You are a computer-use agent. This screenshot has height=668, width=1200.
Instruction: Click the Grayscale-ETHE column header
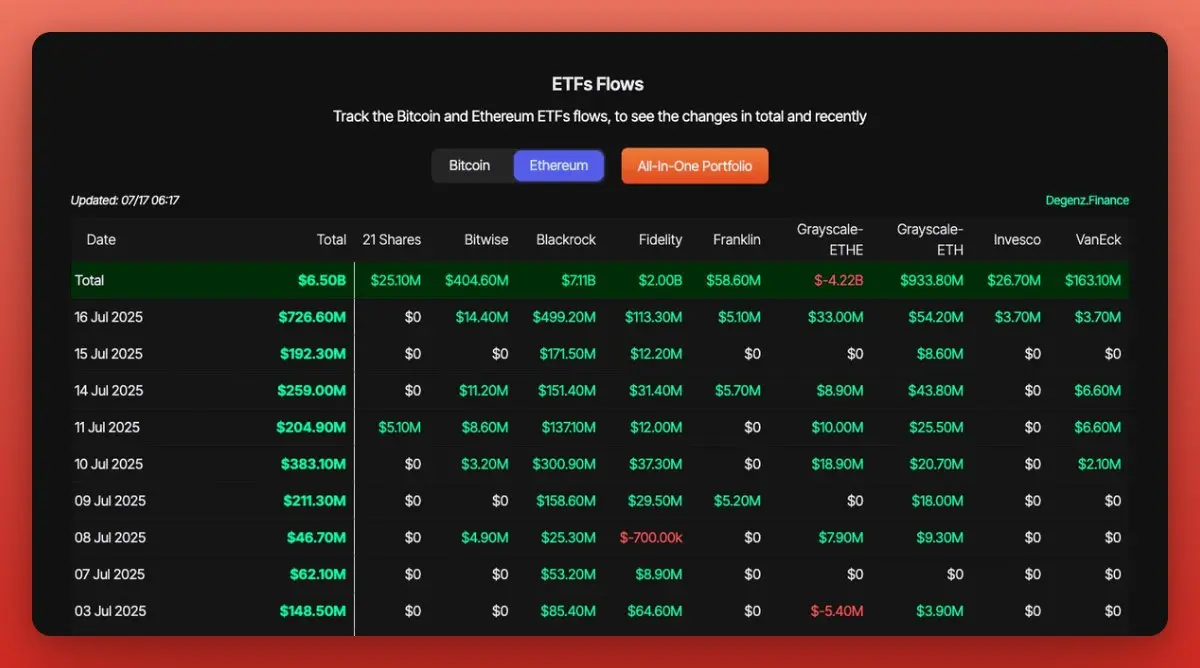point(830,240)
